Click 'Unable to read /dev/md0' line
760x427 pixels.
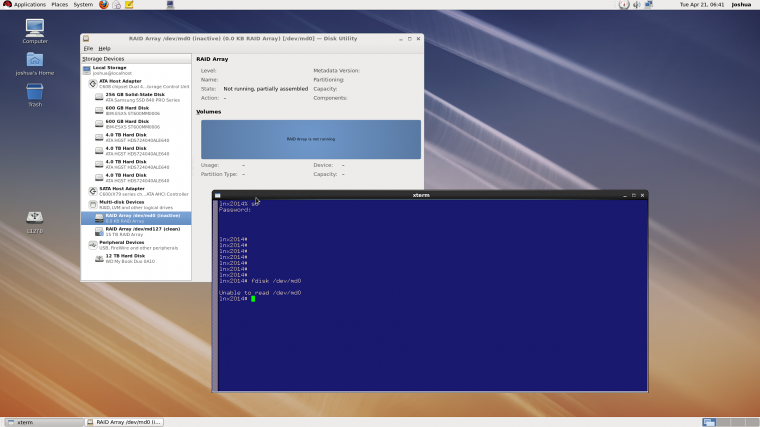[260, 293]
